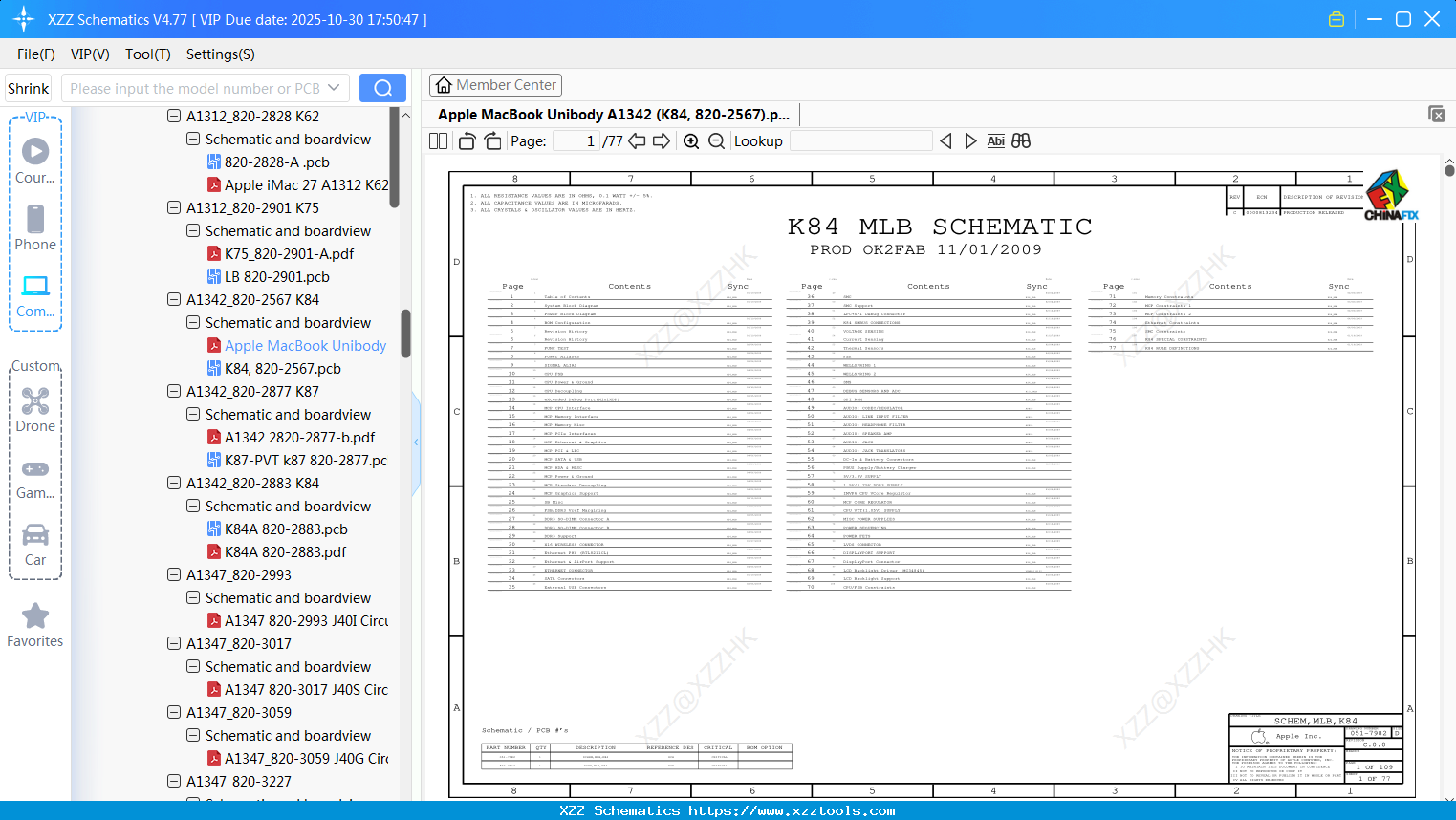This screenshot has height=820, width=1456.
Task: Open the K87-PVT k87 820-2877 file
Action: (x=306, y=460)
